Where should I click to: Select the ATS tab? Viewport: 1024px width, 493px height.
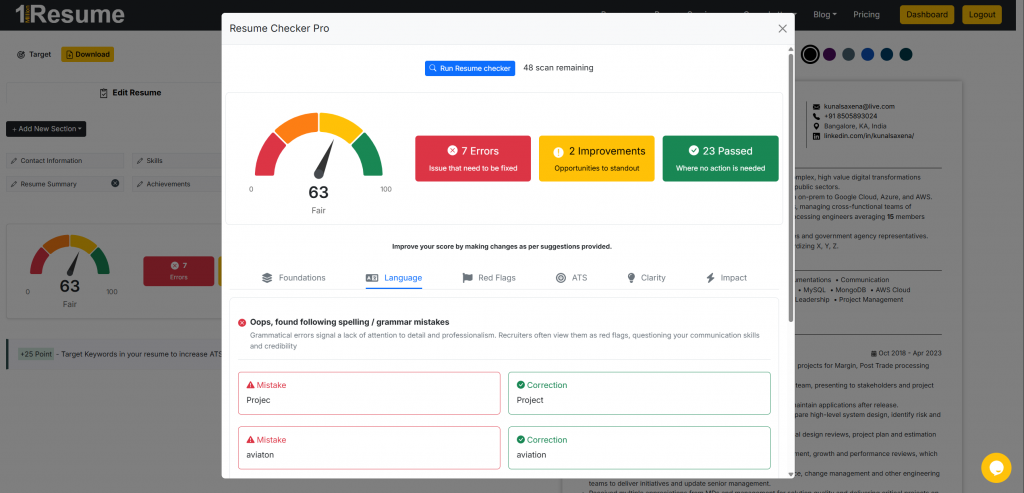(x=571, y=277)
